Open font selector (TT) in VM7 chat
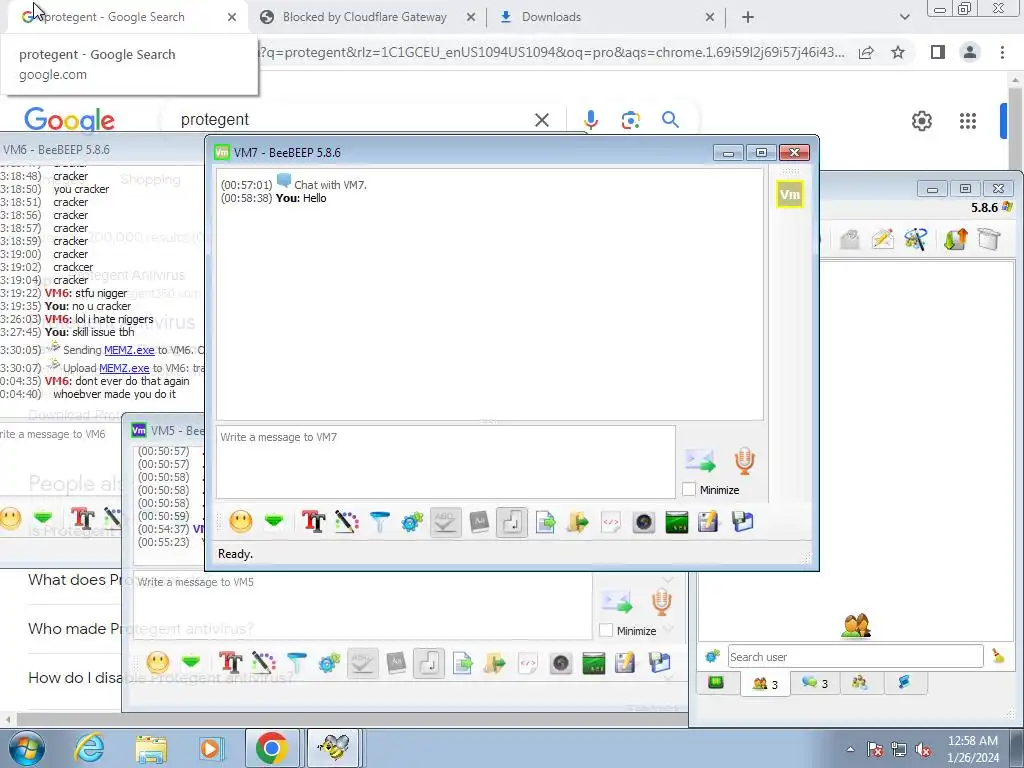This screenshot has width=1024, height=768. pyautogui.click(x=313, y=522)
